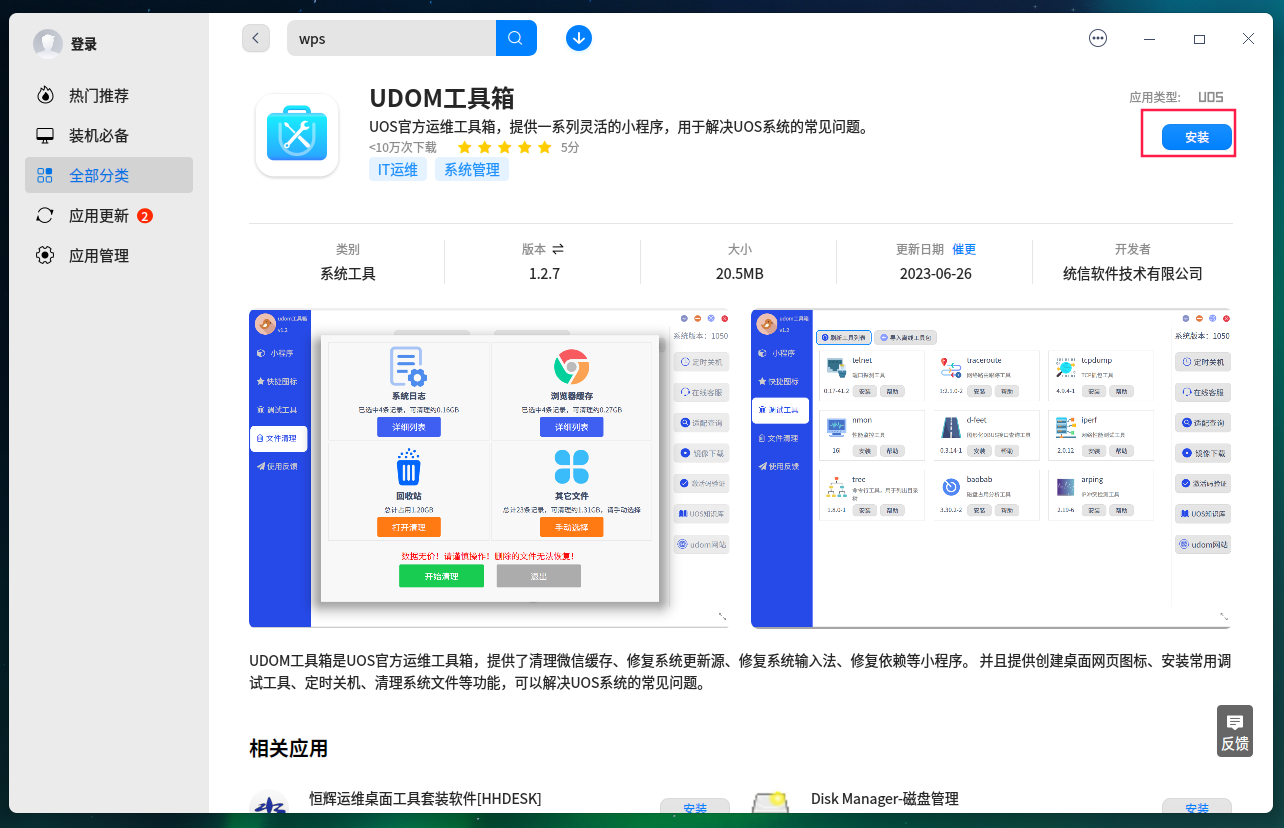Click the five-star rating row
This screenshot has height=828, width=1284.
point(504,146)
